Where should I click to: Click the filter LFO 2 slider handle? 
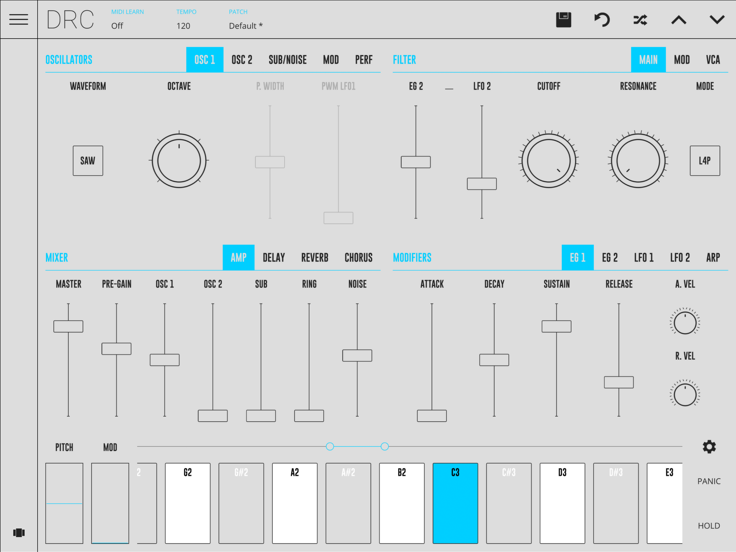click(x=482, y=184)
